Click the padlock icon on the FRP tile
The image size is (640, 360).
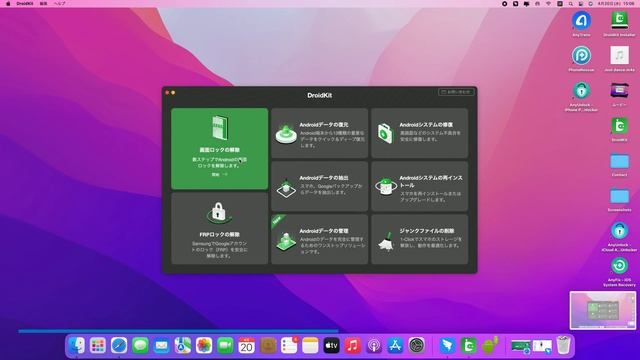(x=219, y=212)
